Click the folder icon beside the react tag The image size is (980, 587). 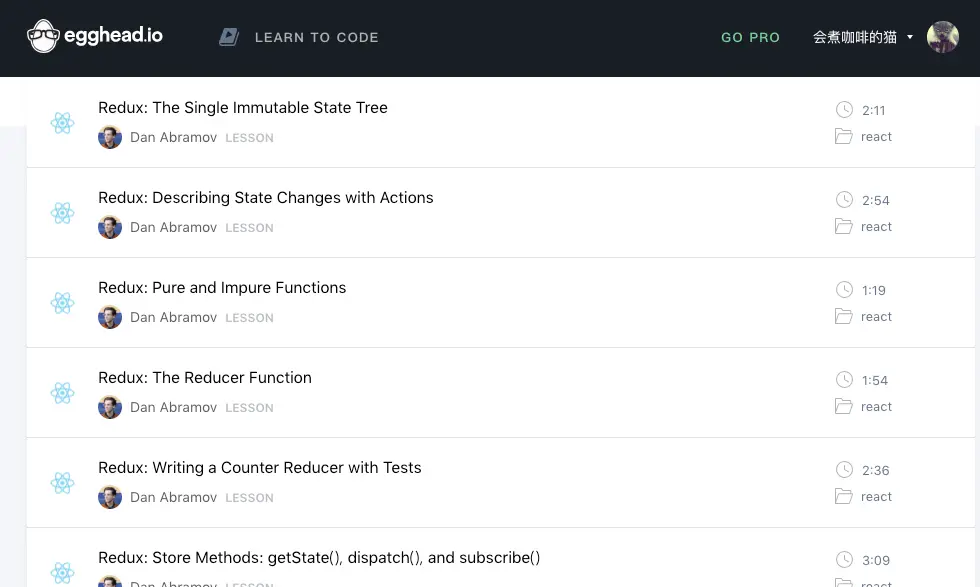pyautogui.click(x=843, y=136)
